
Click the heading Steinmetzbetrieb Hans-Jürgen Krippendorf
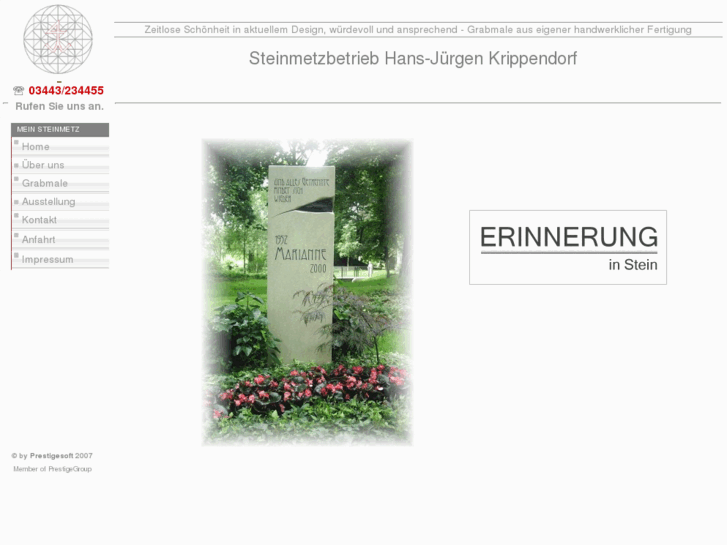413,58
